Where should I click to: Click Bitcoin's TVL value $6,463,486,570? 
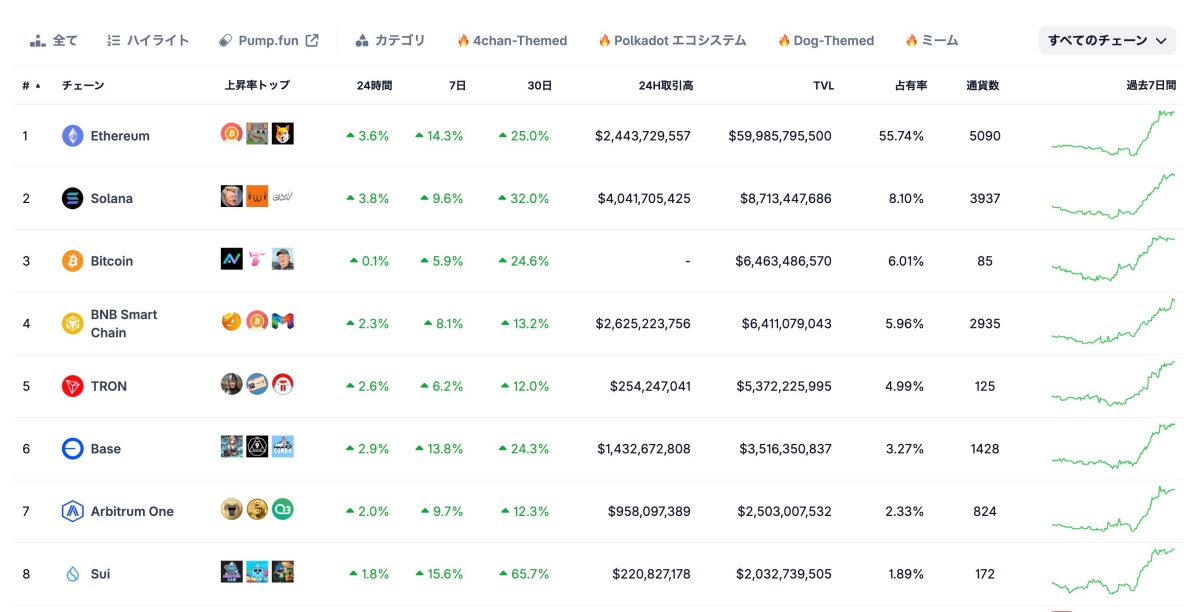tap(784, 261)
